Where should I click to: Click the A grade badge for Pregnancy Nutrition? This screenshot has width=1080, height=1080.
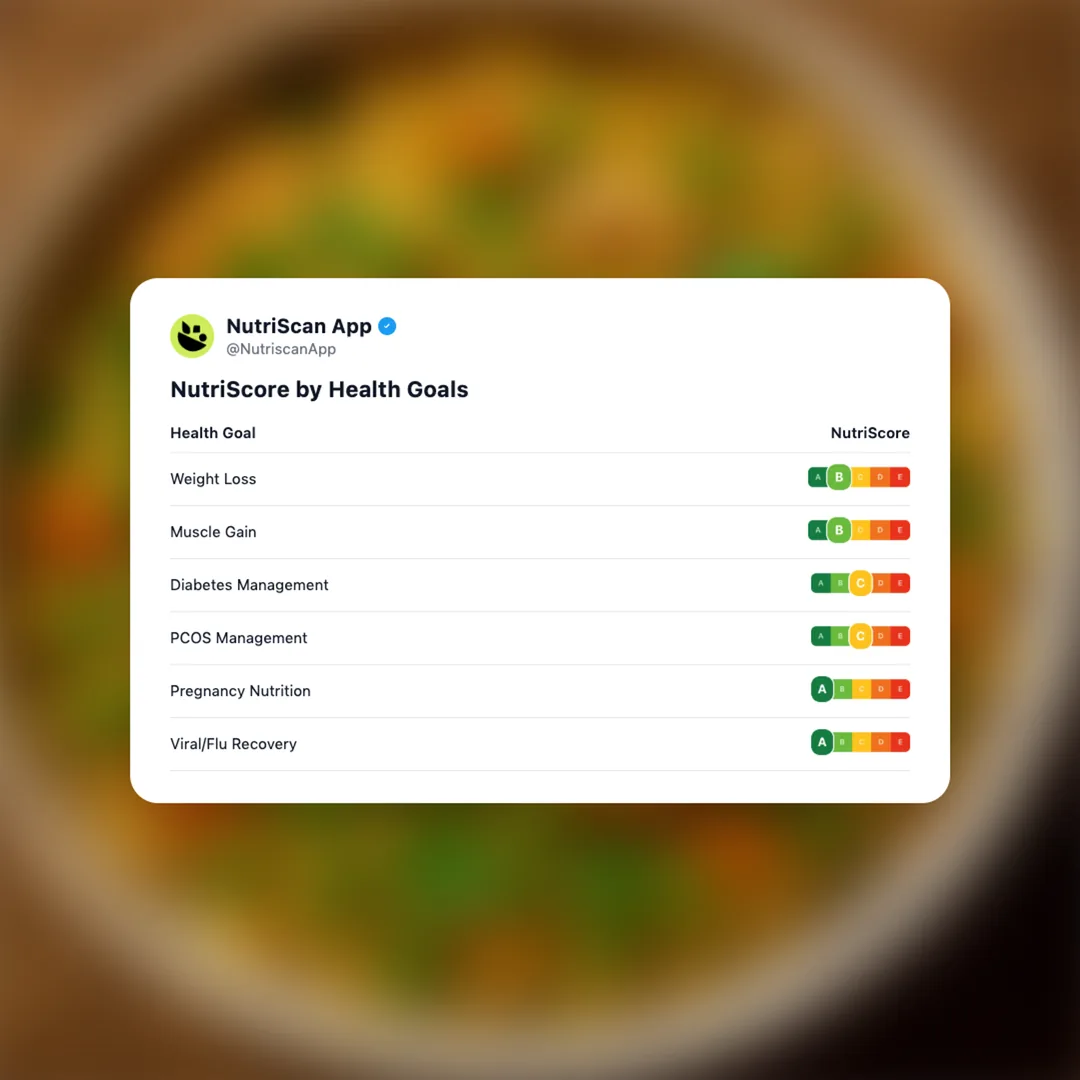820,689
